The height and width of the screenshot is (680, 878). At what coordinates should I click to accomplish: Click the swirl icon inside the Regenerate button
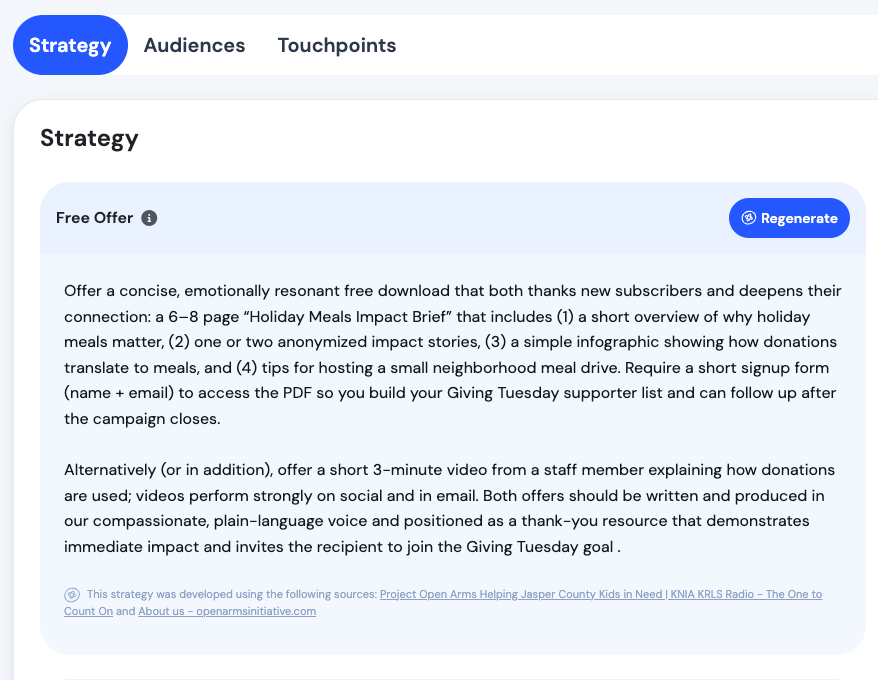click(x=748, y=218)
